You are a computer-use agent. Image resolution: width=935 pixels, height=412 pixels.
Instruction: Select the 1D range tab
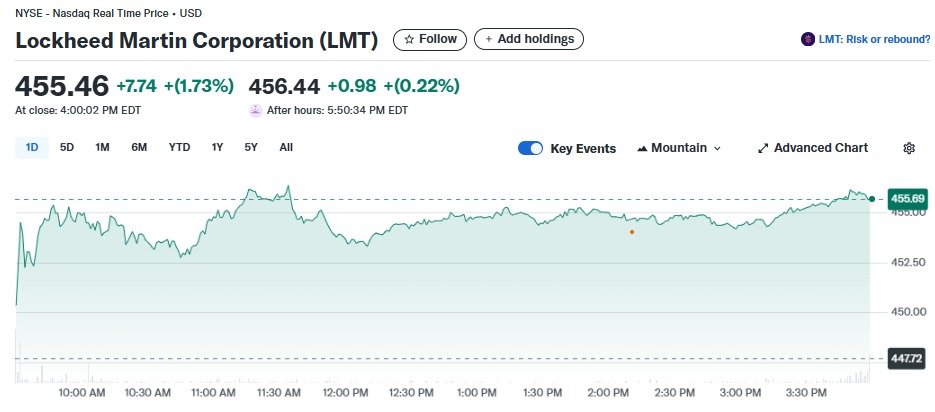(x=32, y=147)
